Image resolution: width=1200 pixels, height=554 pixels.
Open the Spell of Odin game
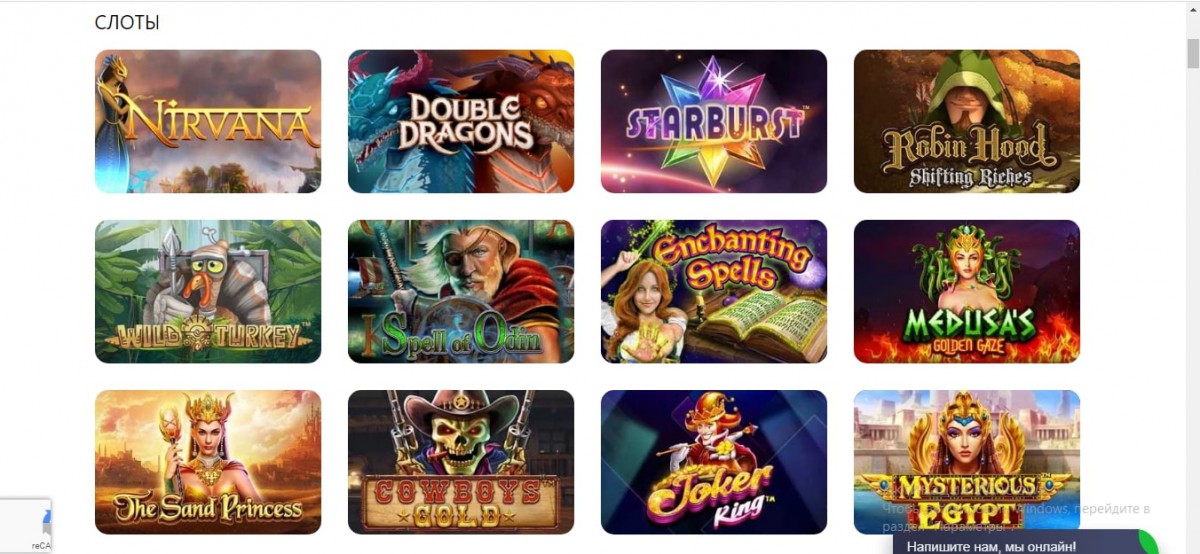(461, 291)
